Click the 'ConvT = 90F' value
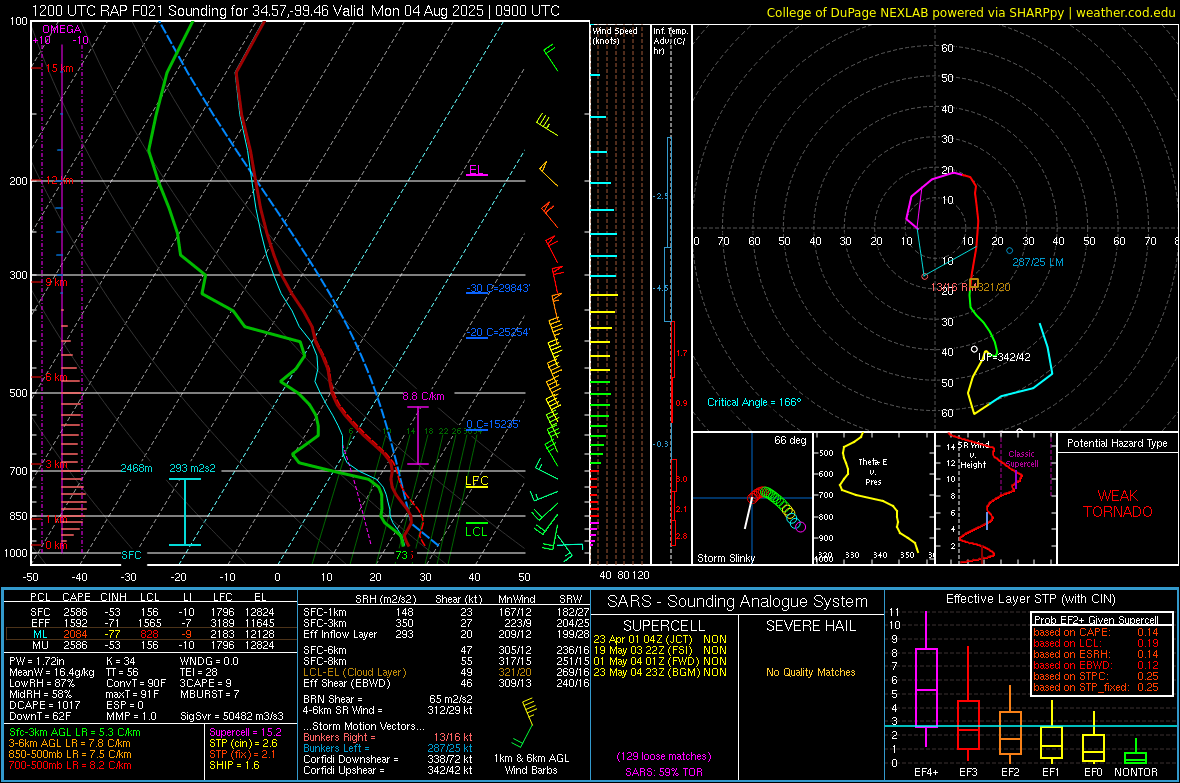 point(136,684)
